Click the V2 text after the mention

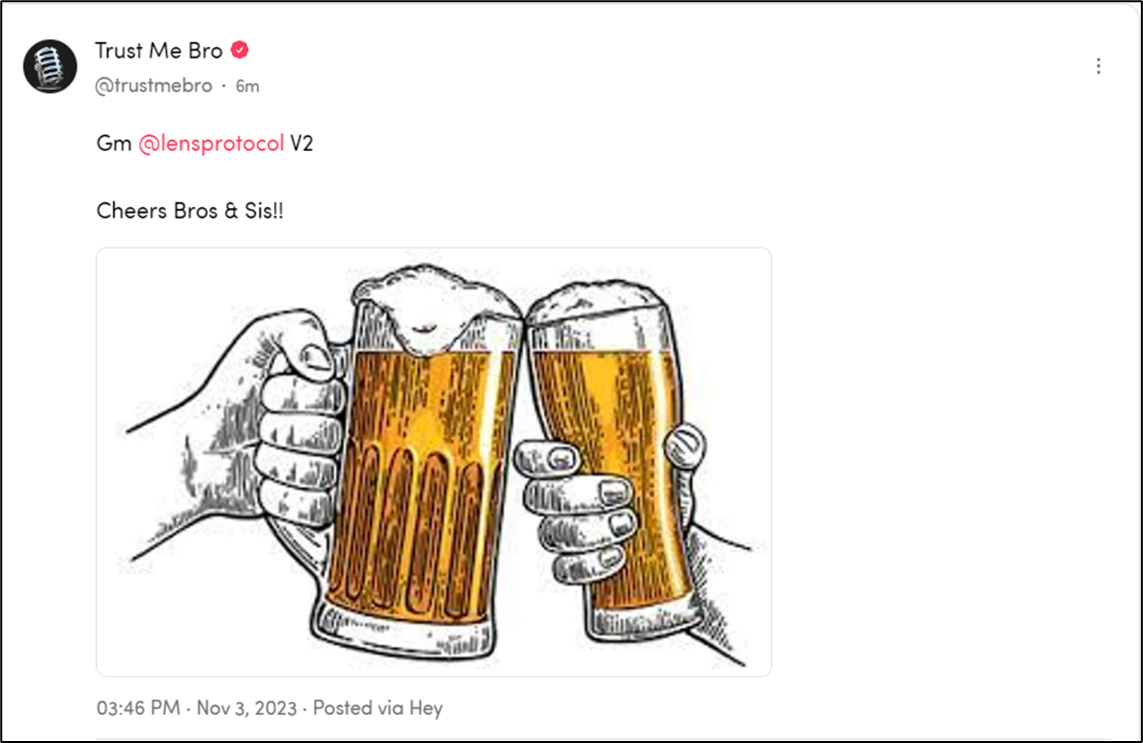(x=302, y=144)
